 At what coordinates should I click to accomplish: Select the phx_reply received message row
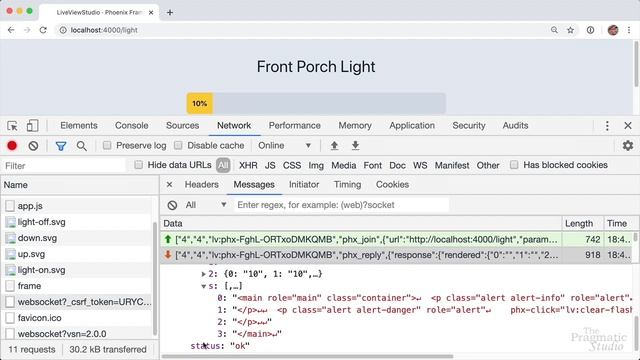[396, 255]
